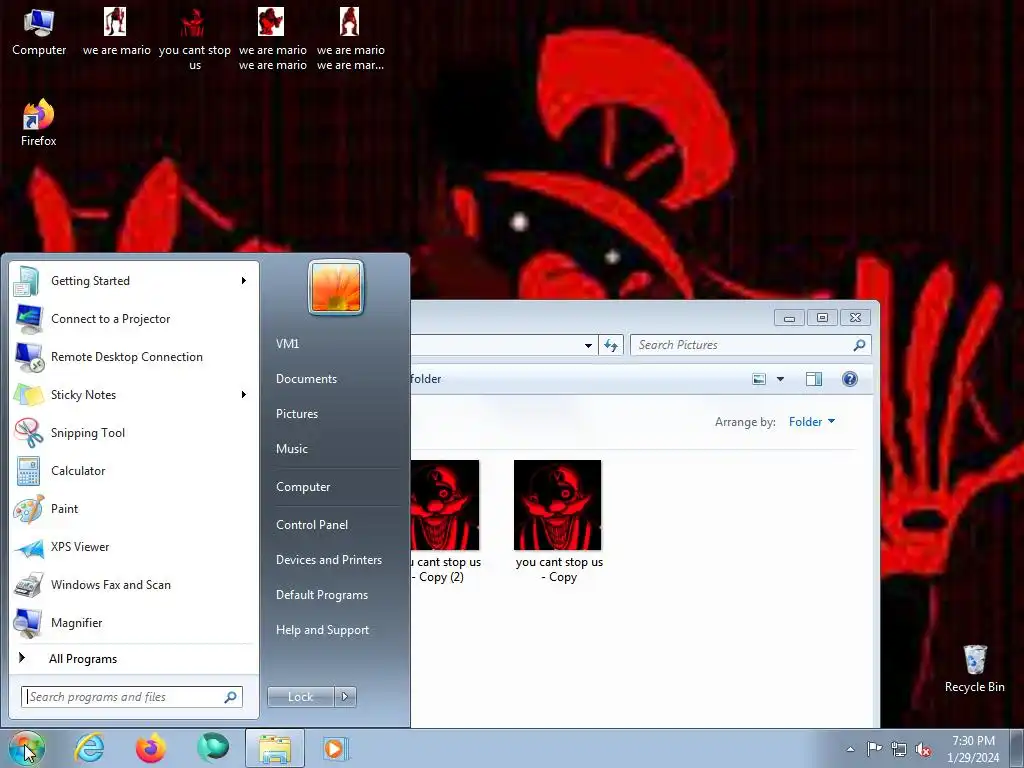Image resolution: width=1024 pixels, height=768 pixels.
Task: Click the Change your view icon button
Action: tap(759, 379)
